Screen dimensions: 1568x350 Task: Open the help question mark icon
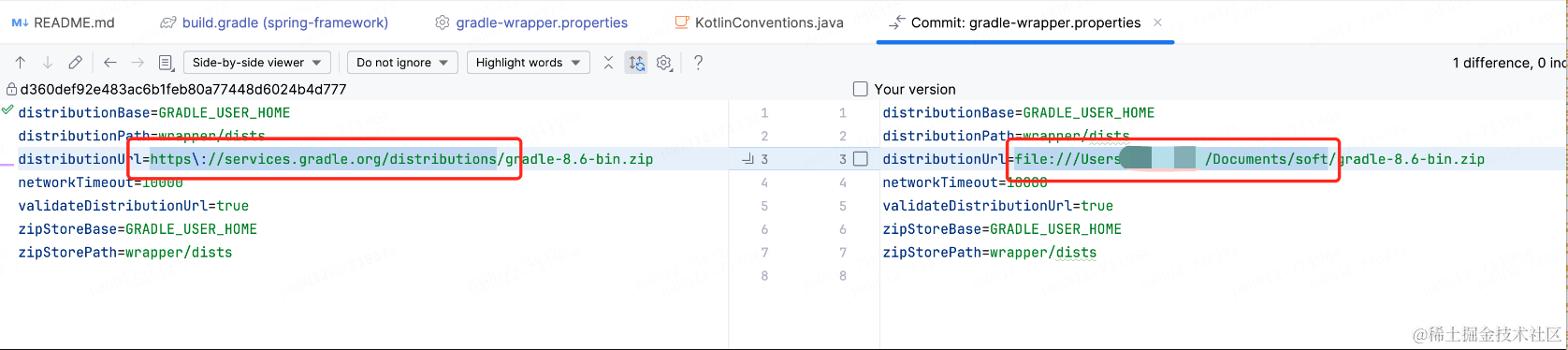pos(698,63)
